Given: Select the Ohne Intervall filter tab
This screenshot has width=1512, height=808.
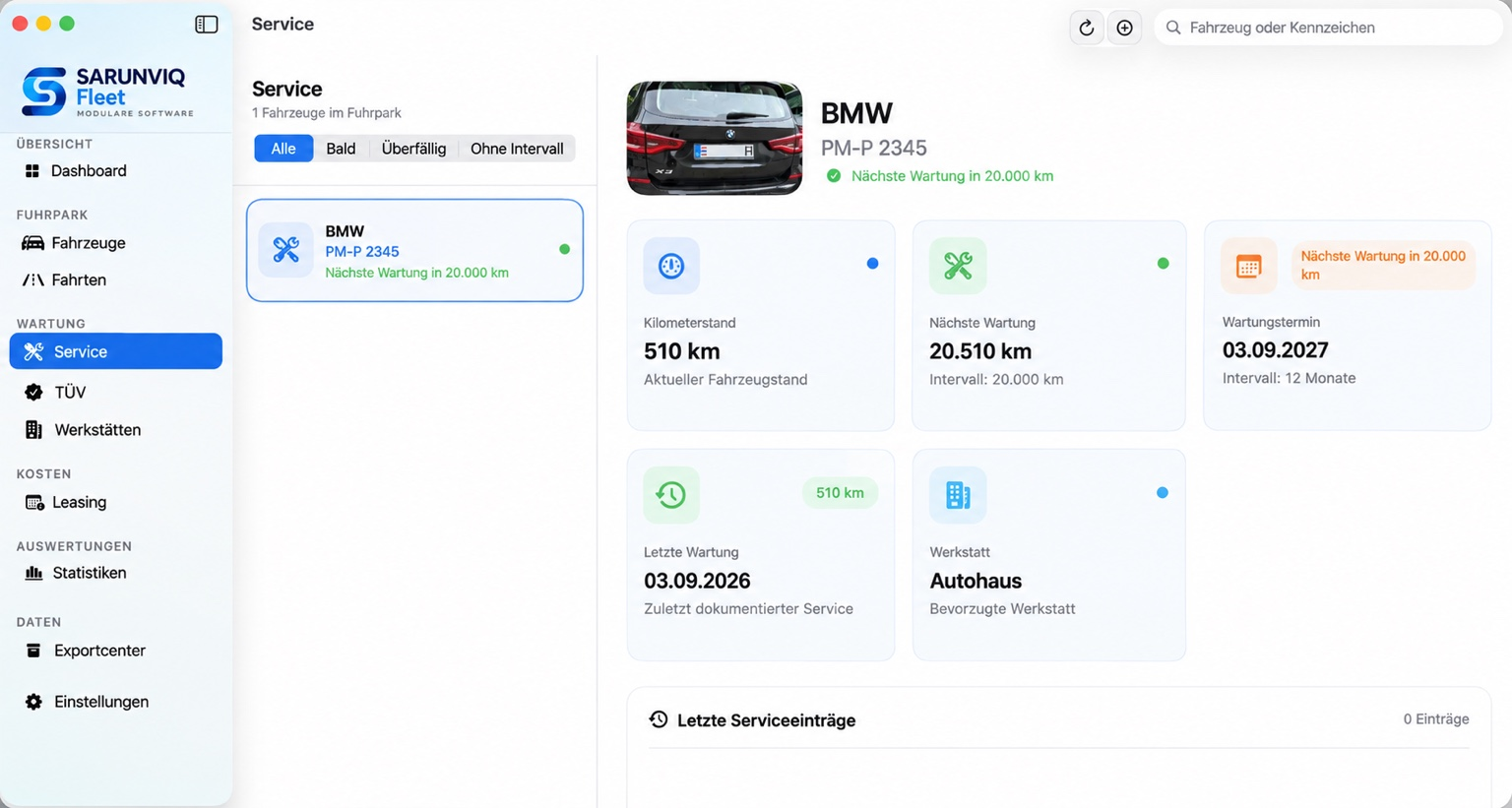Looking at the screenshot, I should 517,149.
